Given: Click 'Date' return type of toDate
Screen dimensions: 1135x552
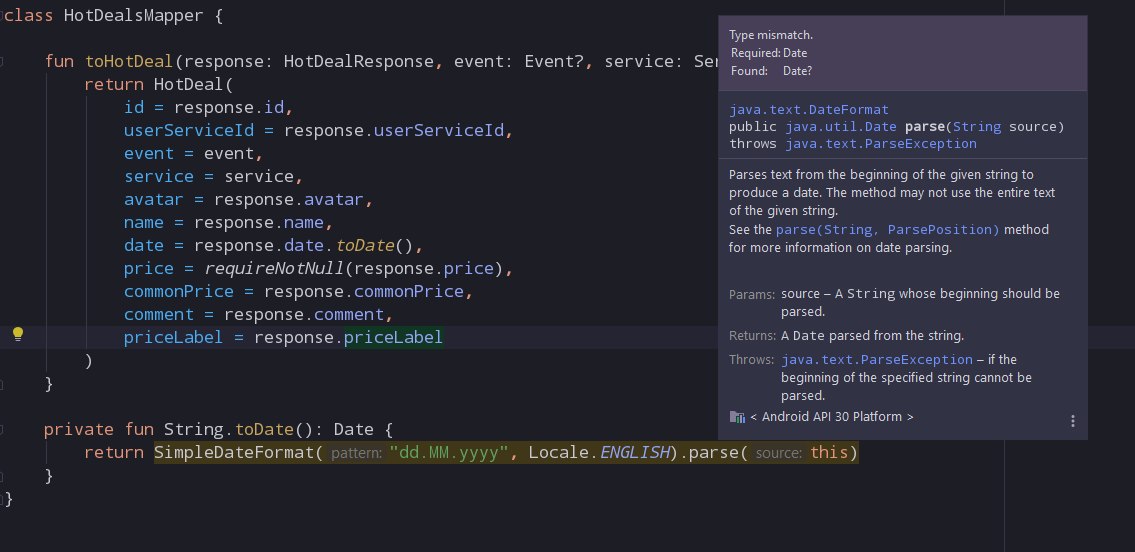Looking at the screenshot, I should click(x=353, y=430).
